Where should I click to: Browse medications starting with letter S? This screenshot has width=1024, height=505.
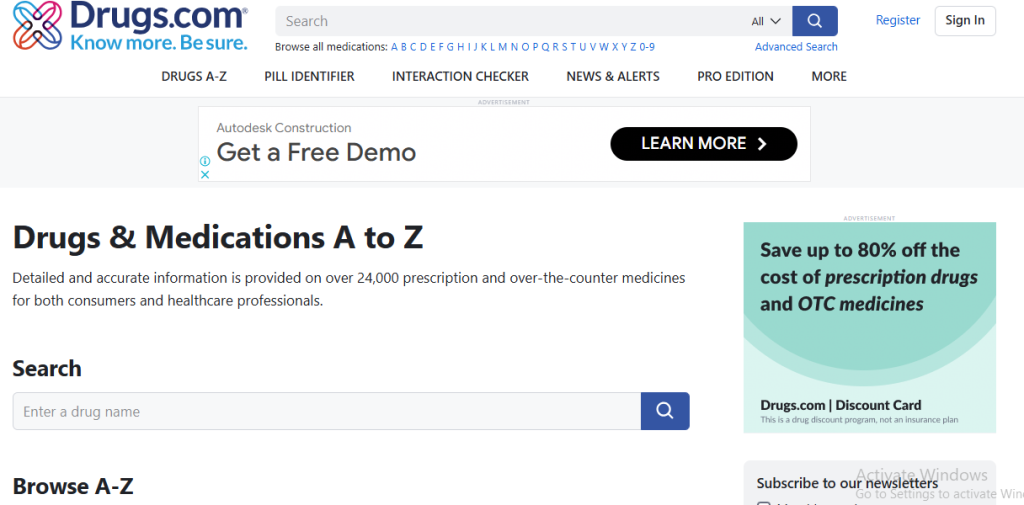pos(565,47)
